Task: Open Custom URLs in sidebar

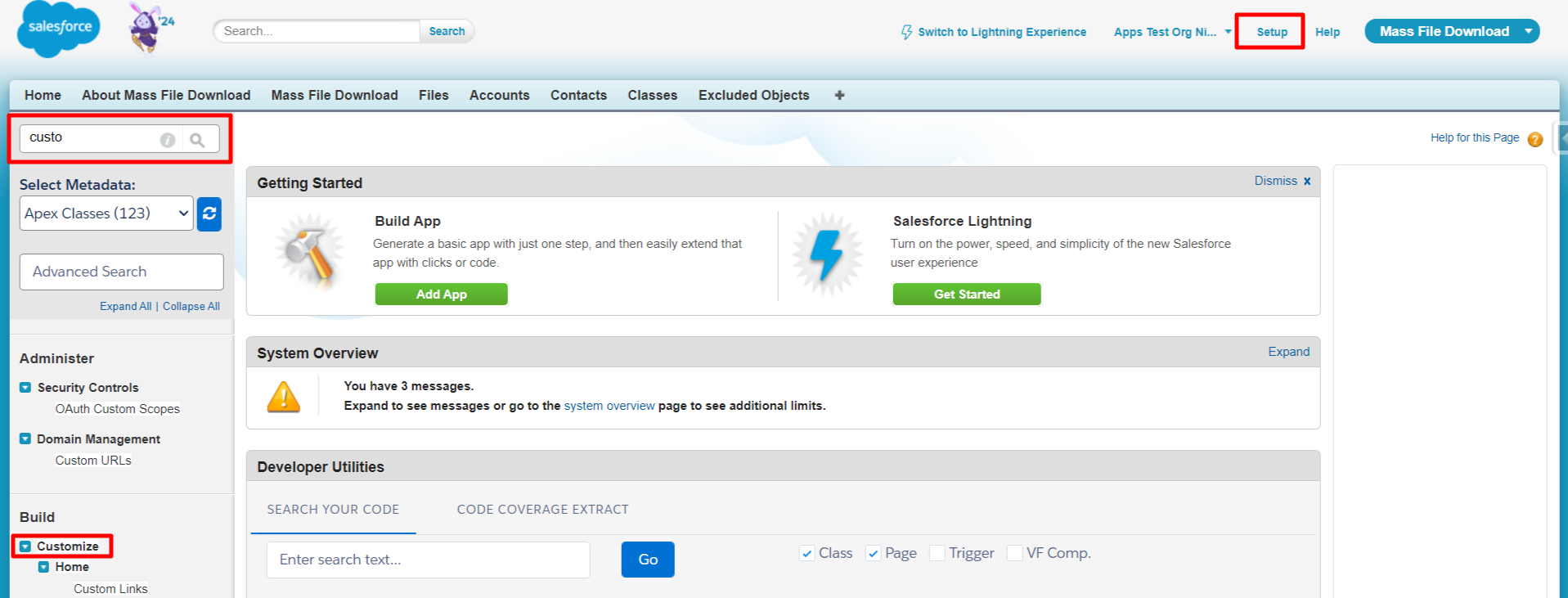Action: [93, 461]
